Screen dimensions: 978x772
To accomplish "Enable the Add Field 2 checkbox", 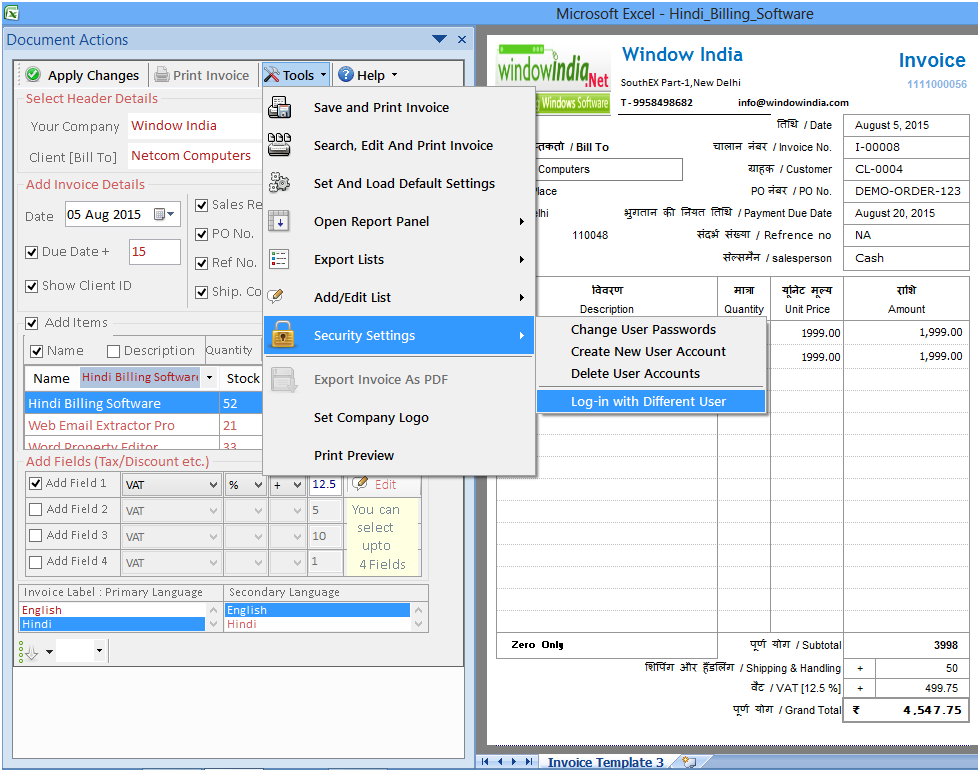I will (36, 509).
